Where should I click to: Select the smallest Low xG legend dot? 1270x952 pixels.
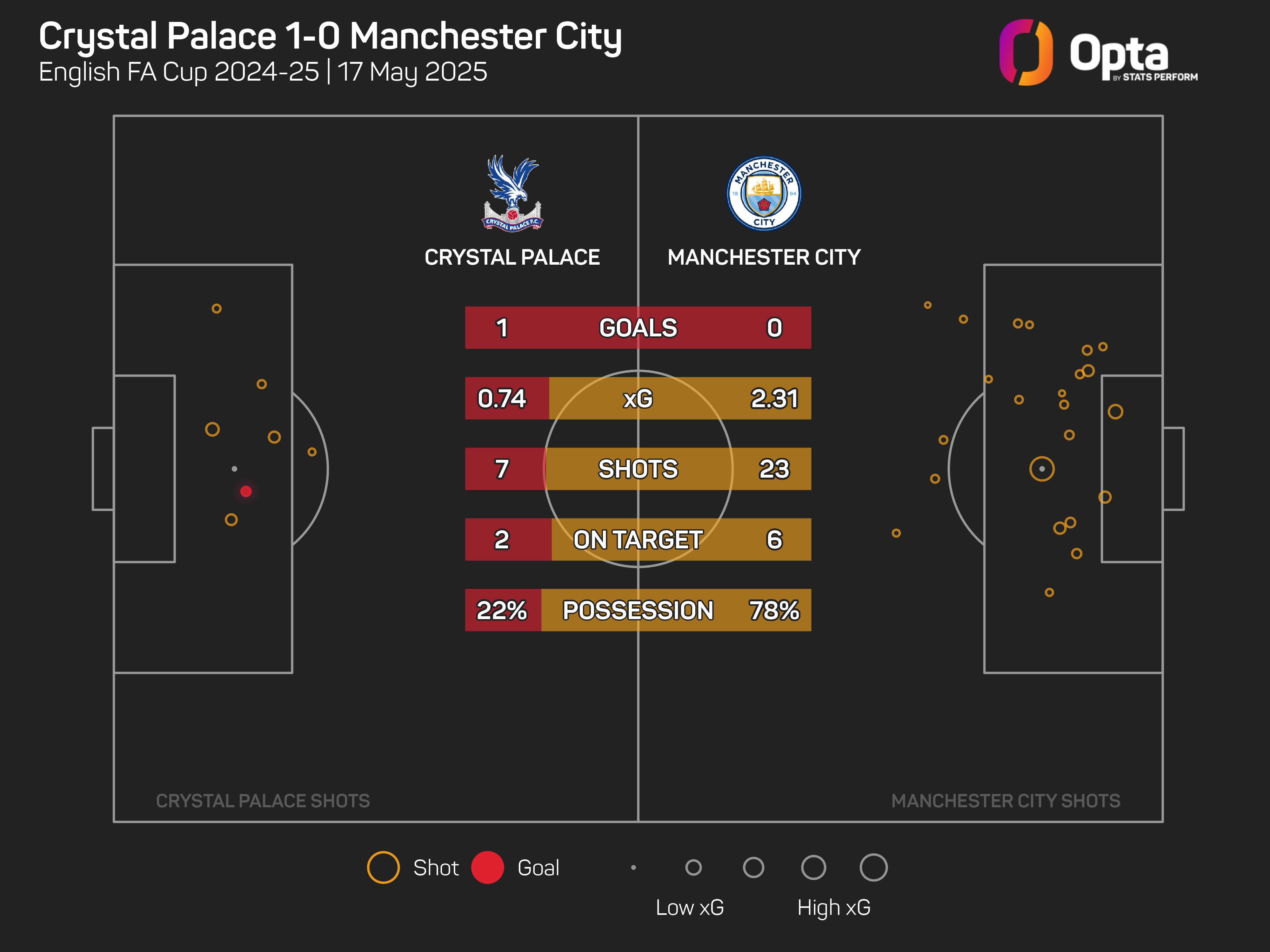[x=633, y=867]
